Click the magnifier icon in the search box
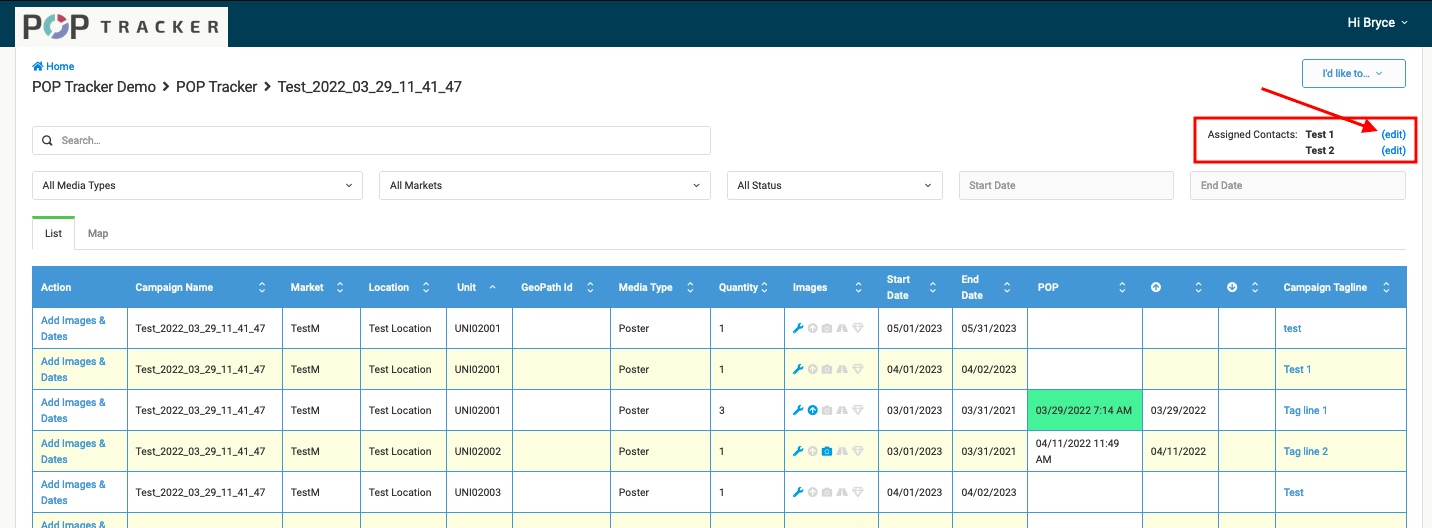The image size is (1432, 528). (x=47, y=141)
